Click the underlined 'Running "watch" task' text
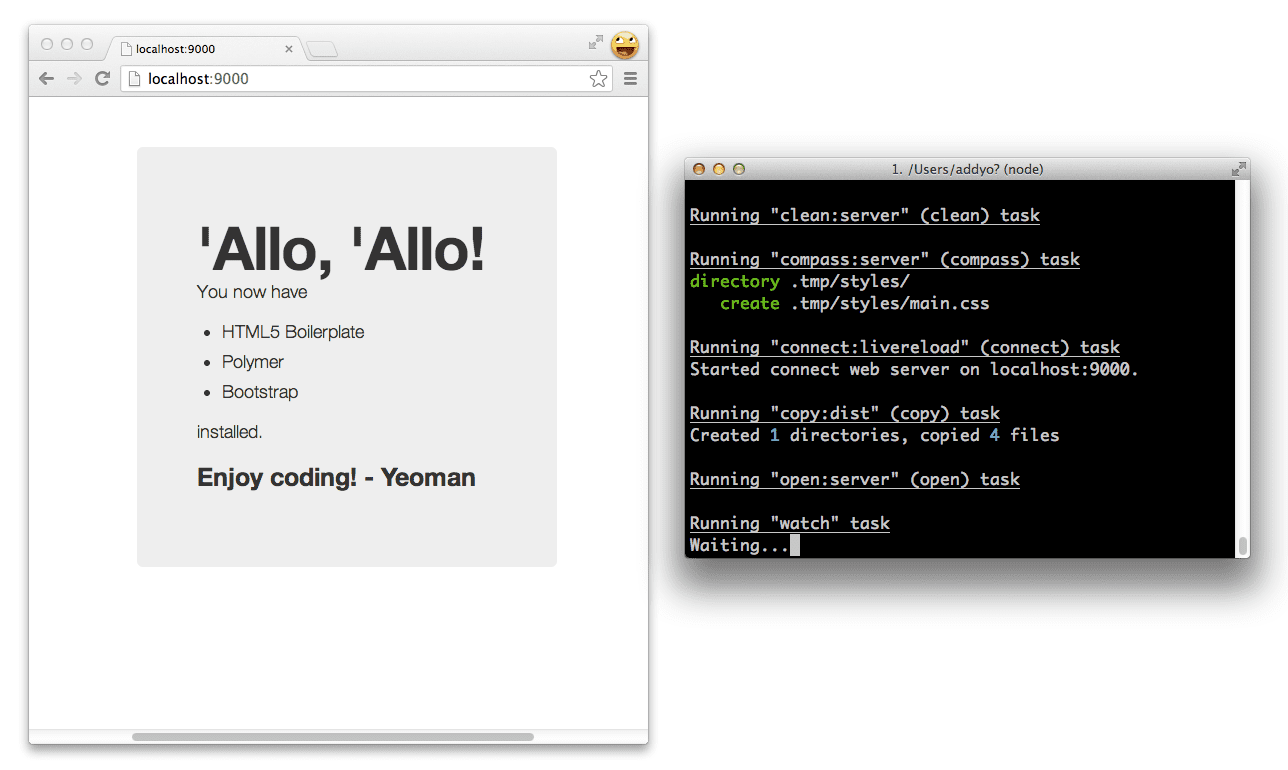The width and height of the screenshot is (1288, 770). pyautogui.click(x=789, y=522)
